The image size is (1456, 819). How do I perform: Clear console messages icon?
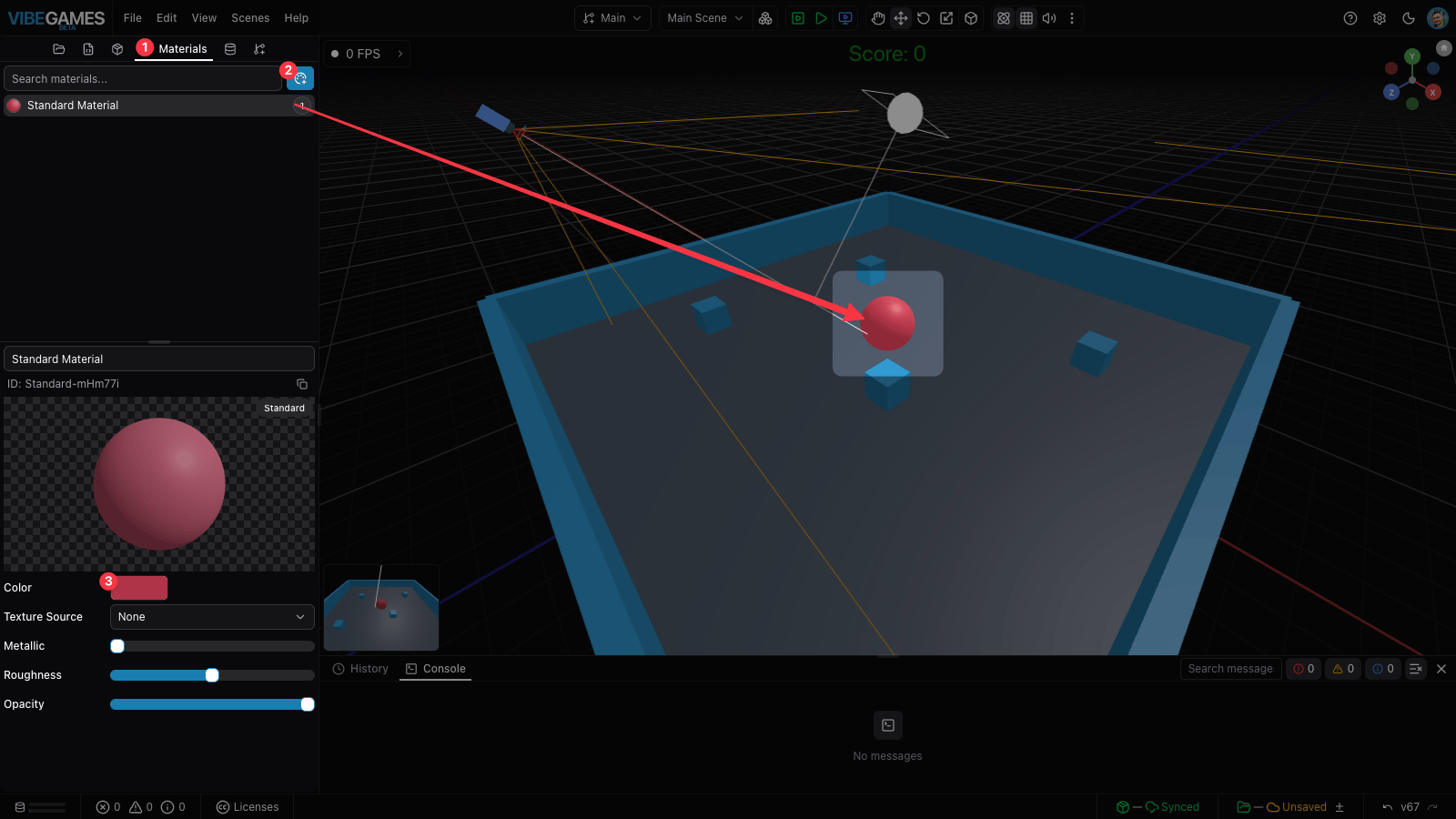[1416, 669]
